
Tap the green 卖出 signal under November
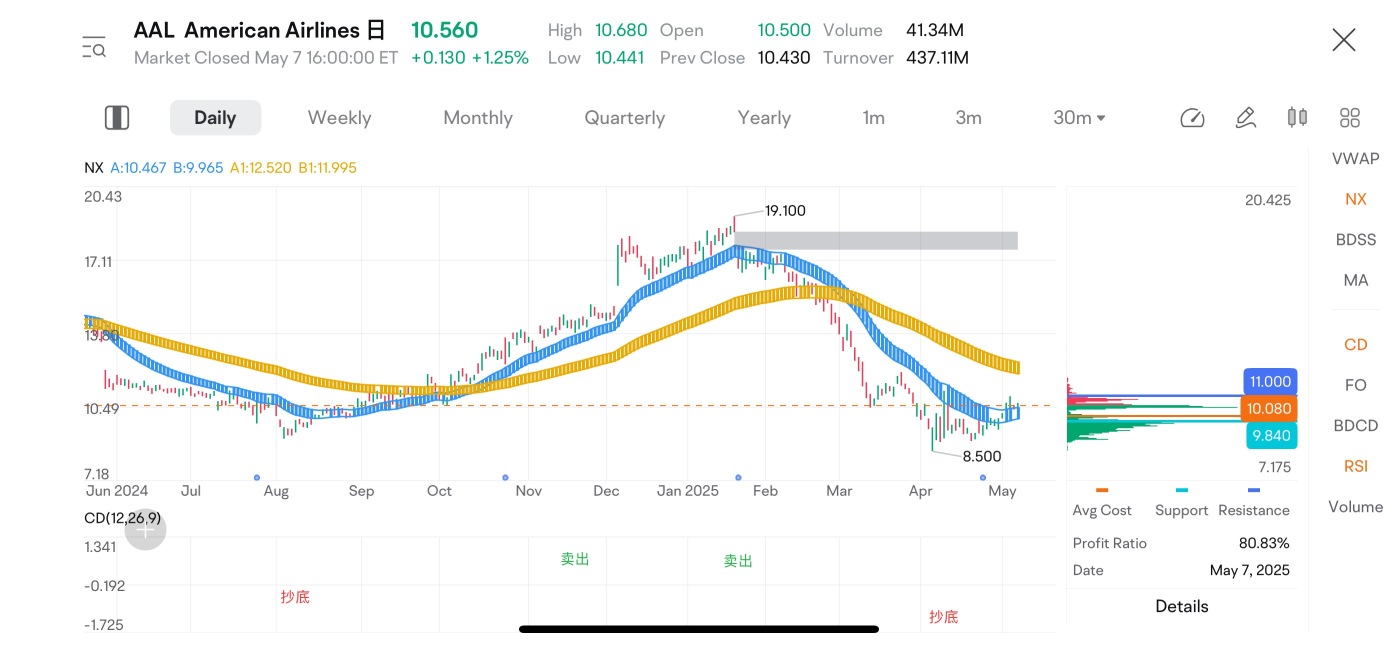(575, 559)
